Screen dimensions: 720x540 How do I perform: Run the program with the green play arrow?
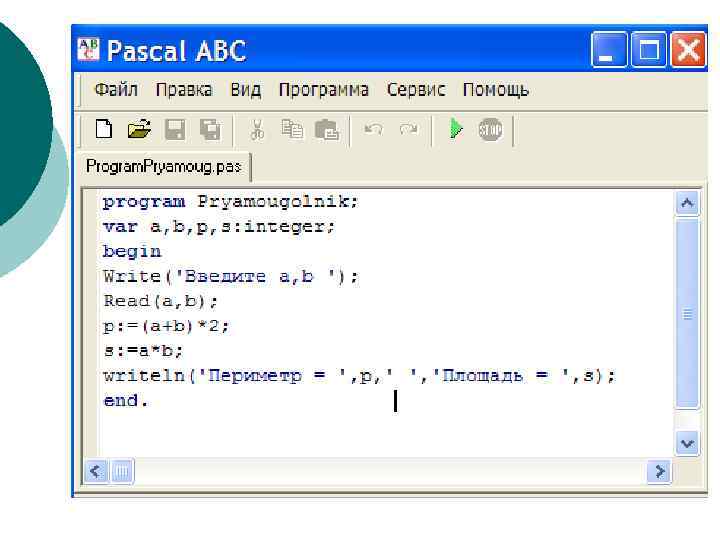(x=456, y=129)
